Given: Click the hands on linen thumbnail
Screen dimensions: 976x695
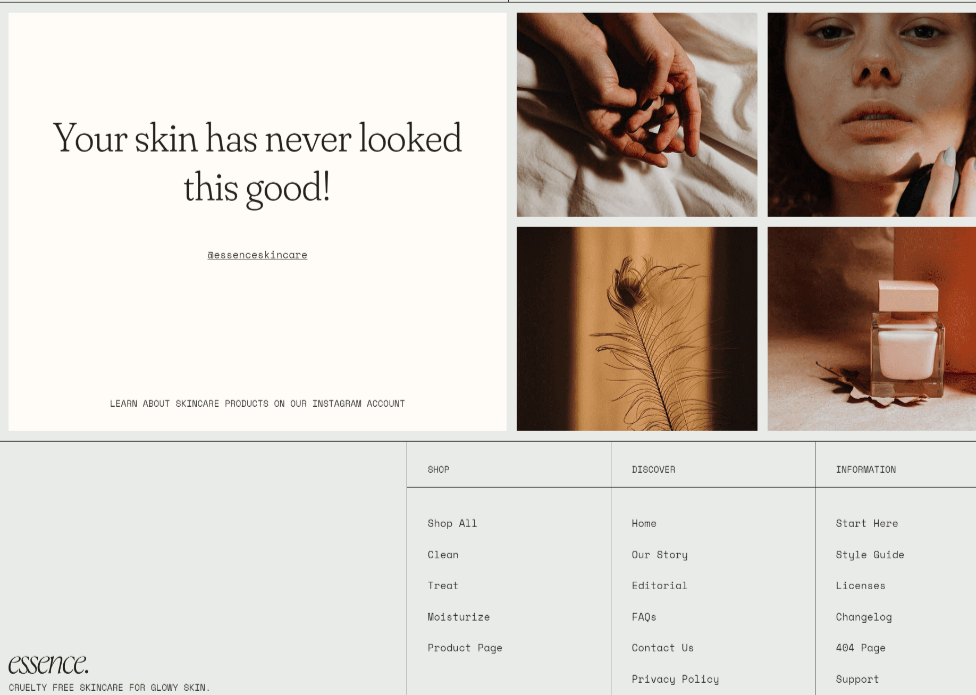Looking at the screenshot, I should [637, 115].
